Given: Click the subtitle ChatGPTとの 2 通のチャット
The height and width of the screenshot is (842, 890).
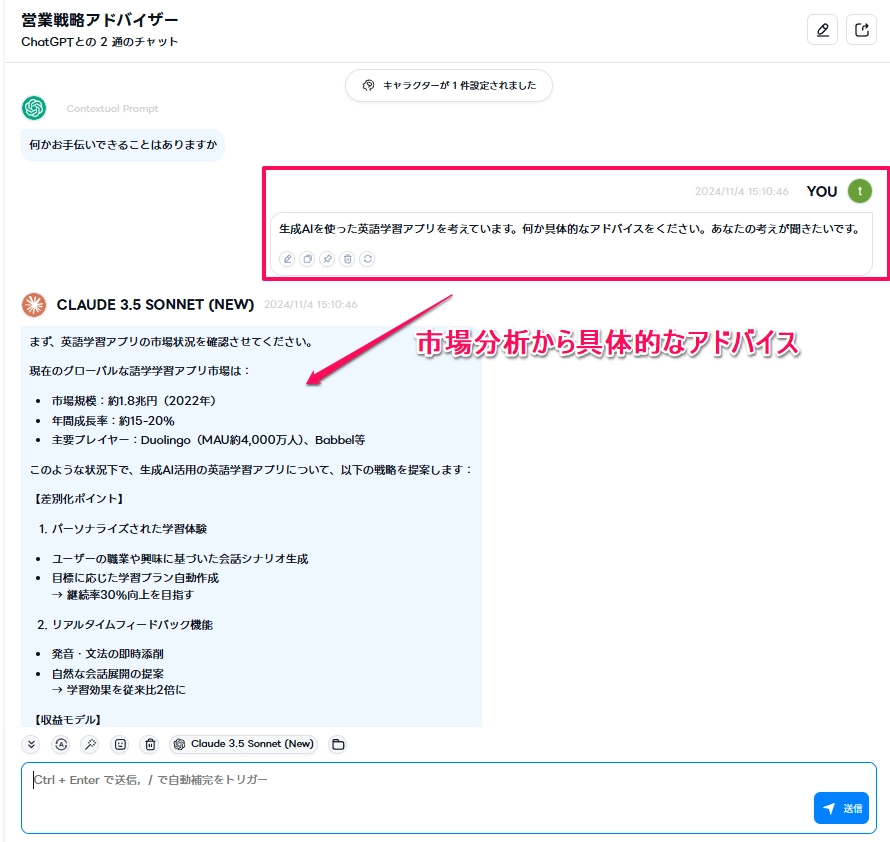Looking at the screenshot, I should point(99,42).
